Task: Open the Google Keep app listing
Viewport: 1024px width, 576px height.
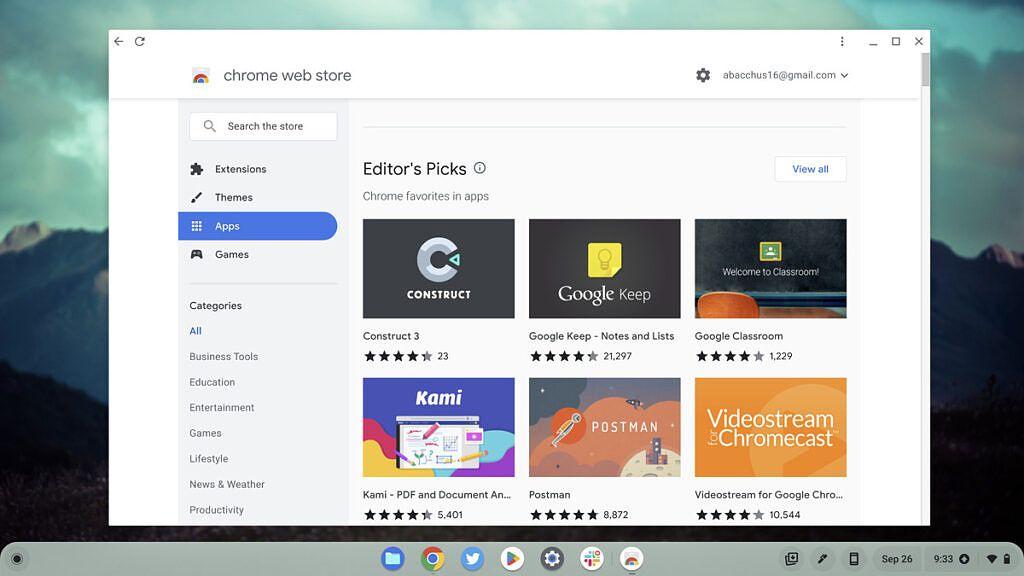Action: pyautogui.click(x=604, y=267)
